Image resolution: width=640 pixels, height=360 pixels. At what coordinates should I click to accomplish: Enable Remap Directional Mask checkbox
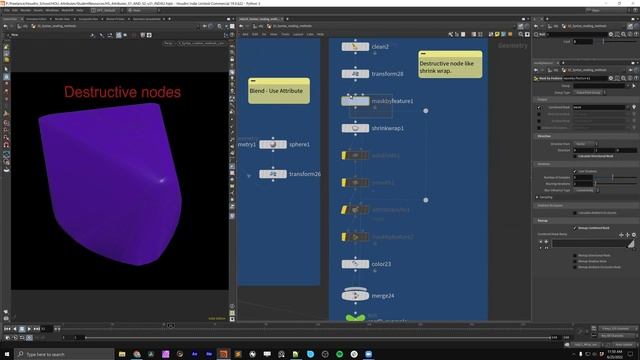[575, 255]
